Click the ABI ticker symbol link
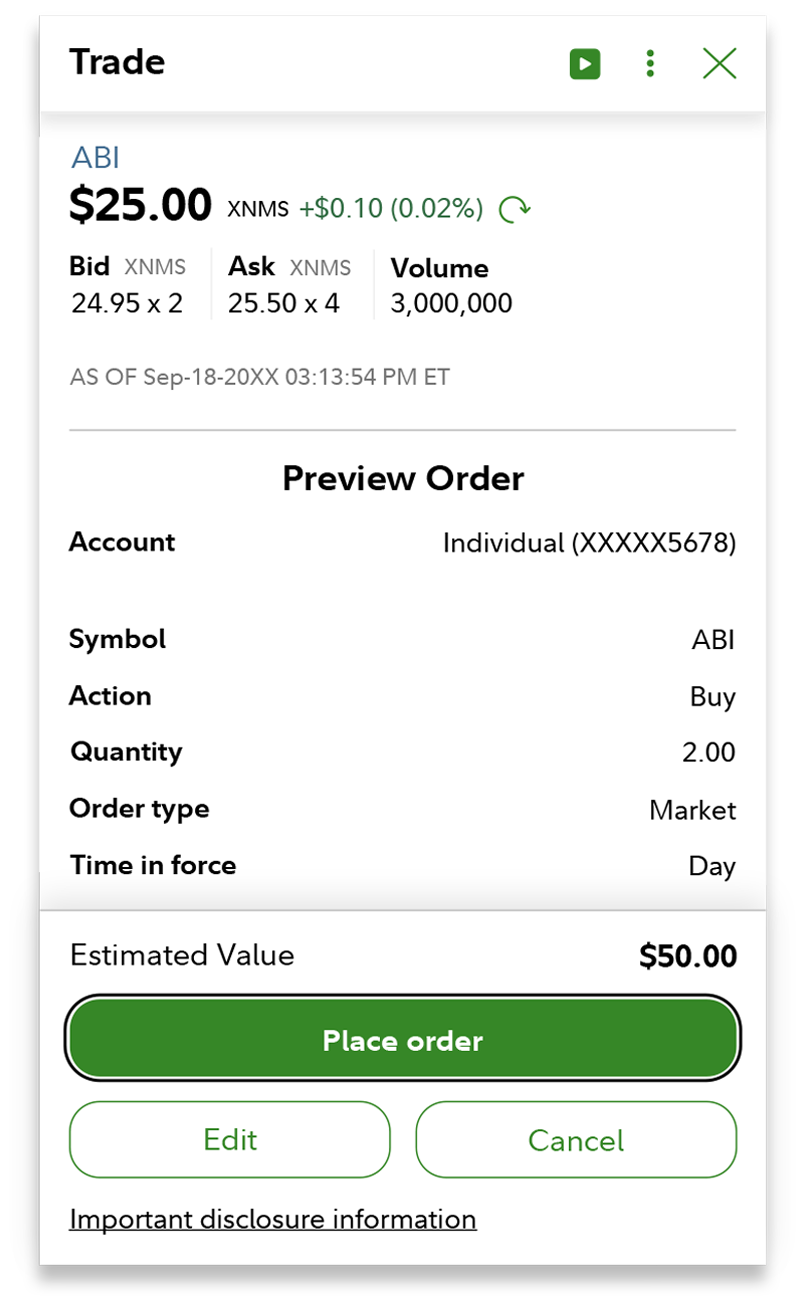The image size is (807, 1304). 95,158
